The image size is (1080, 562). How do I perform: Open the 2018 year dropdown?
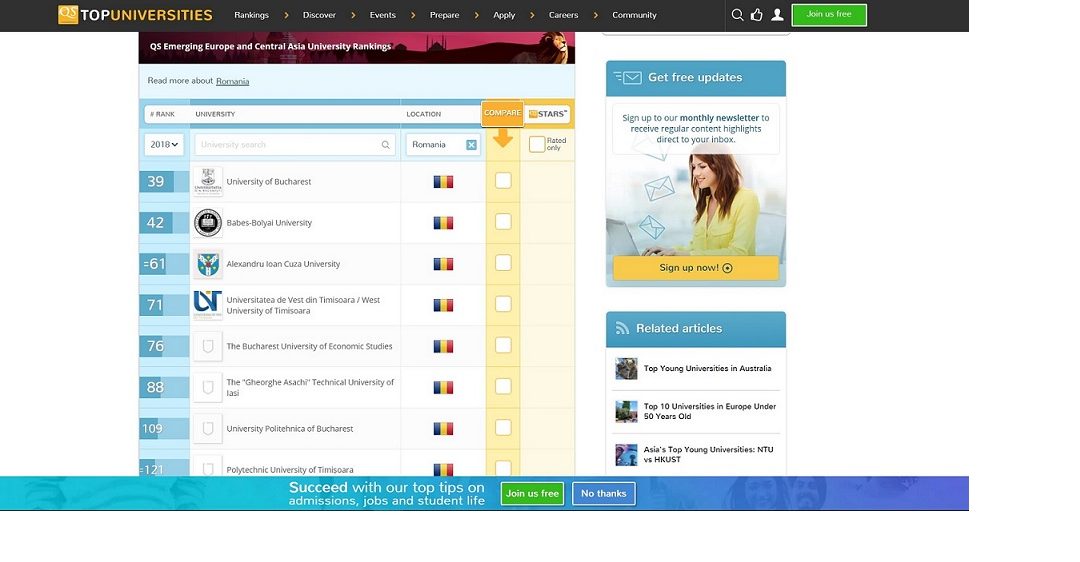pyautogui.click(x=164, y=145)
